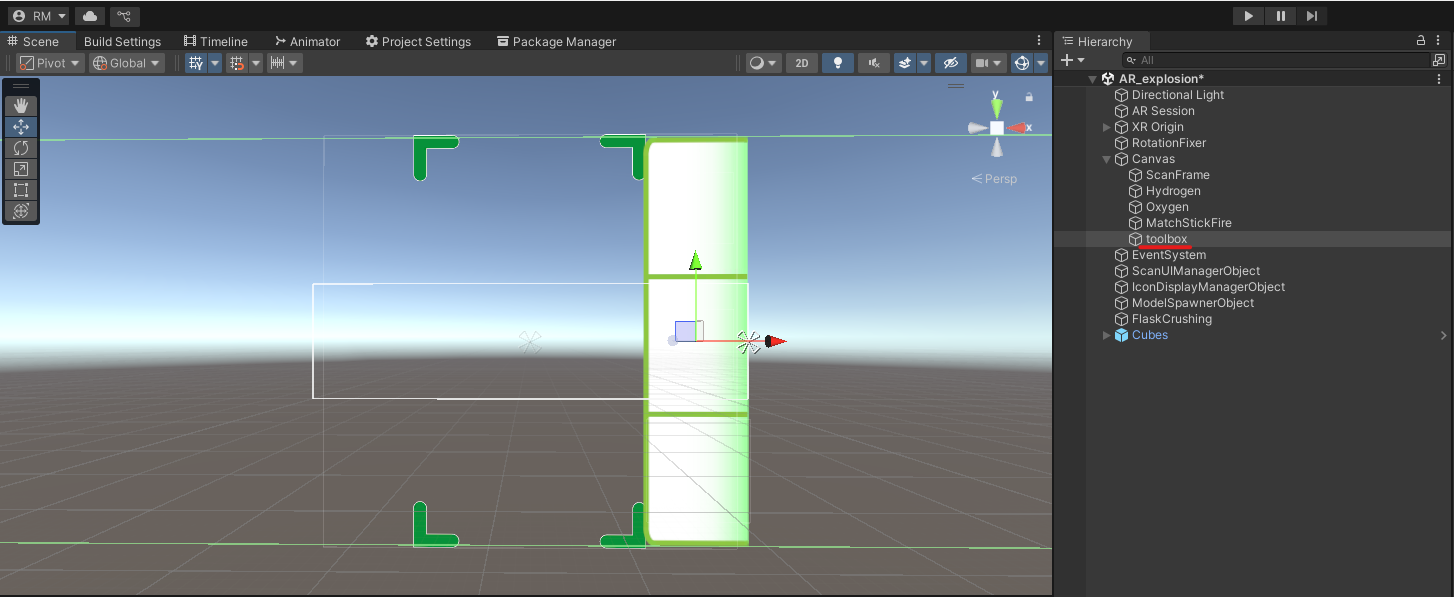Click the Scene panel three-dot menu
The image size is (1454, 597).
click(x=1039, y=41)
